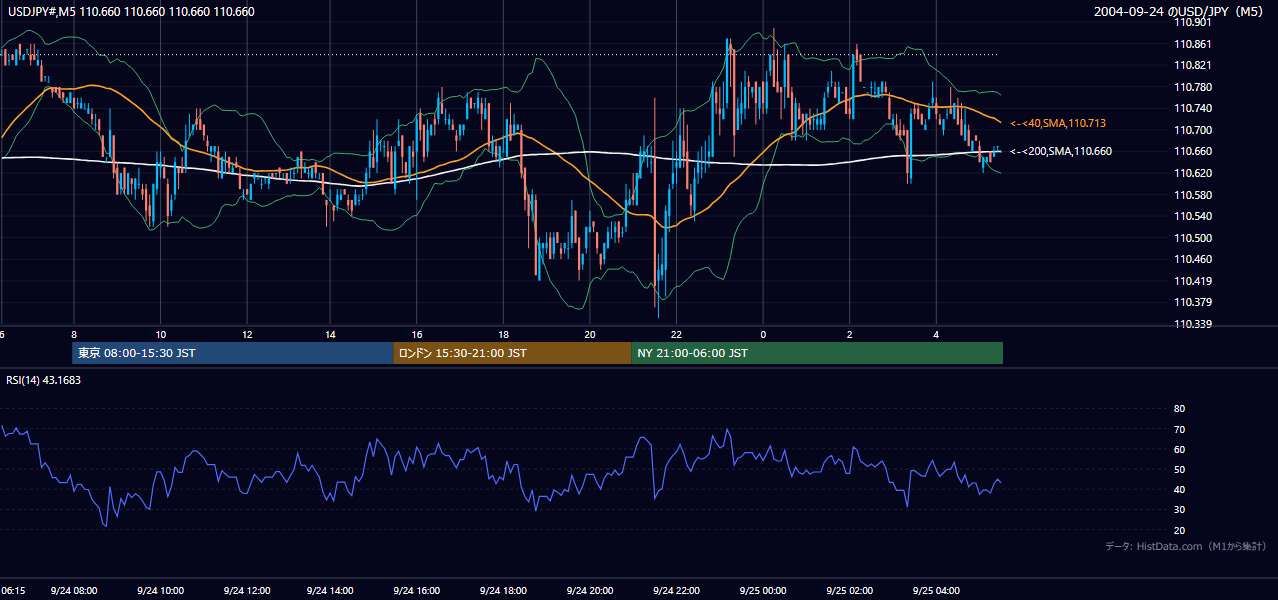Viewport: 1278px width, 600px height.
Task: Click the orange 40 SMA 110.713 label
Action: pos(1058,123)
